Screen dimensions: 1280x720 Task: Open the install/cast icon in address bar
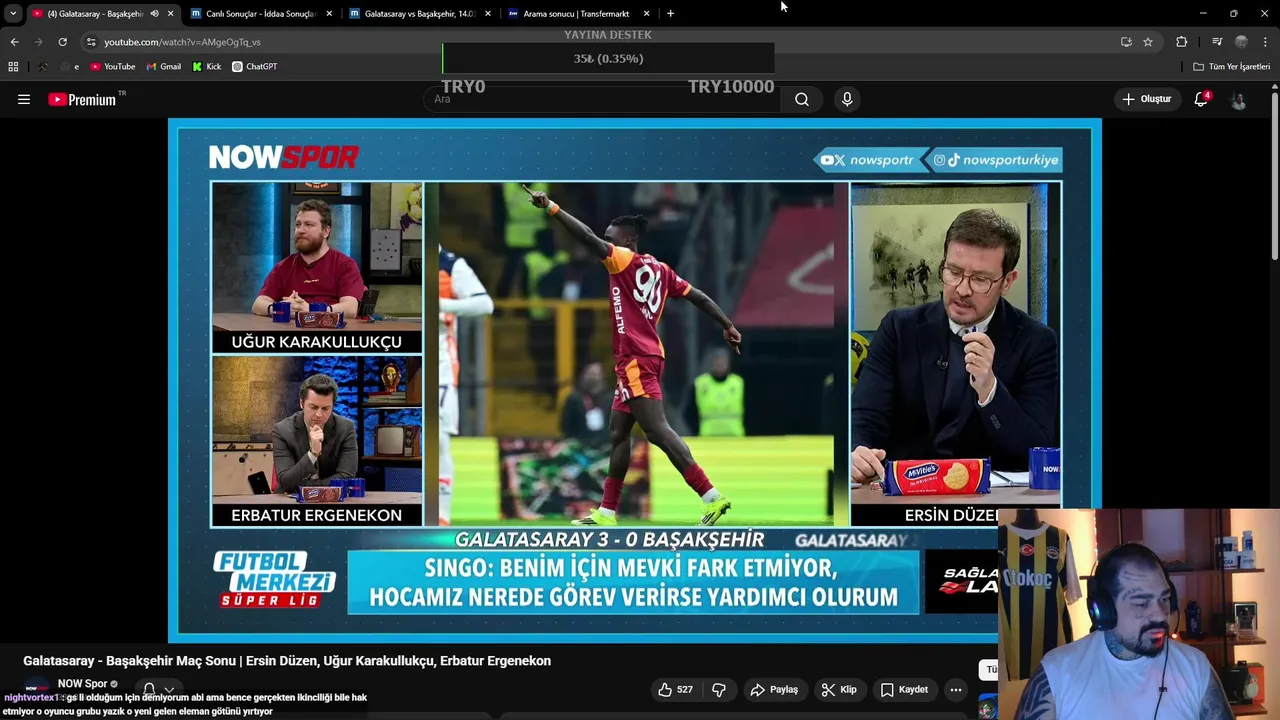coord(1126,42)
